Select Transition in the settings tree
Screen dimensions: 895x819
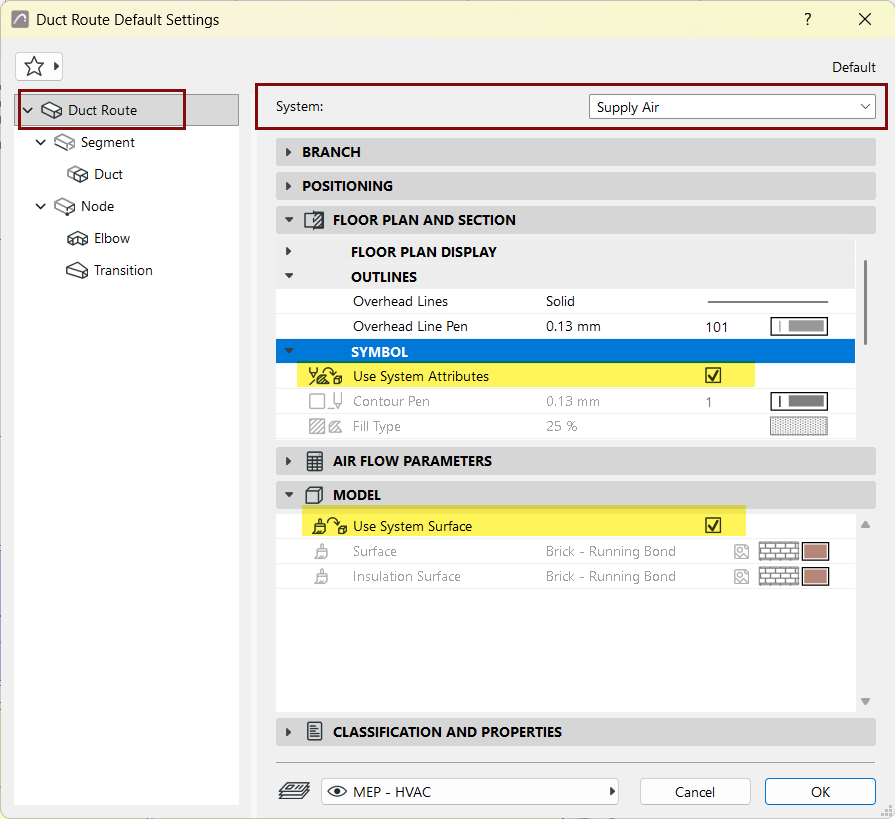pyautogui.click(x=123, y=271)
